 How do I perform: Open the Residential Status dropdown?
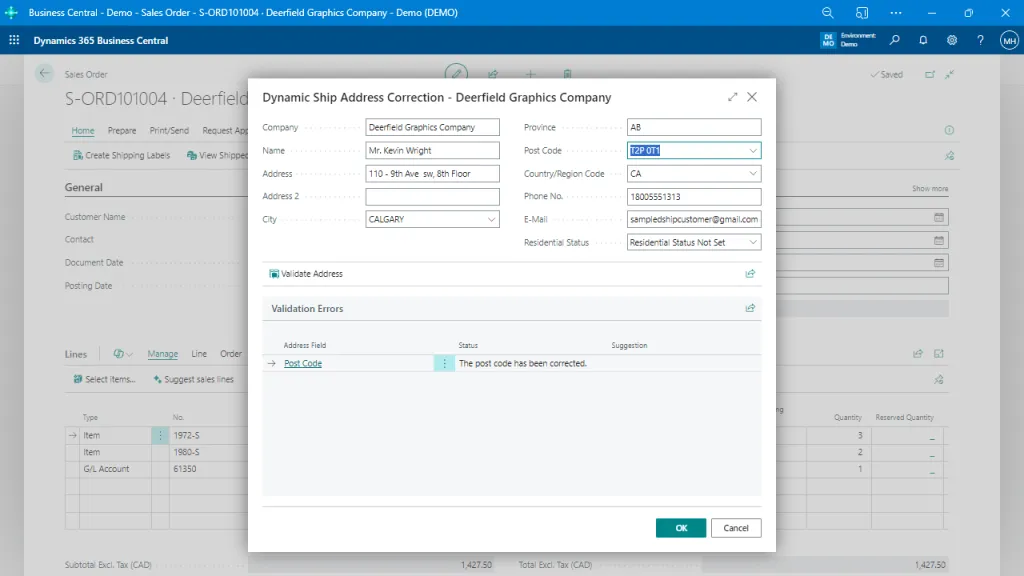coord(752,241)
